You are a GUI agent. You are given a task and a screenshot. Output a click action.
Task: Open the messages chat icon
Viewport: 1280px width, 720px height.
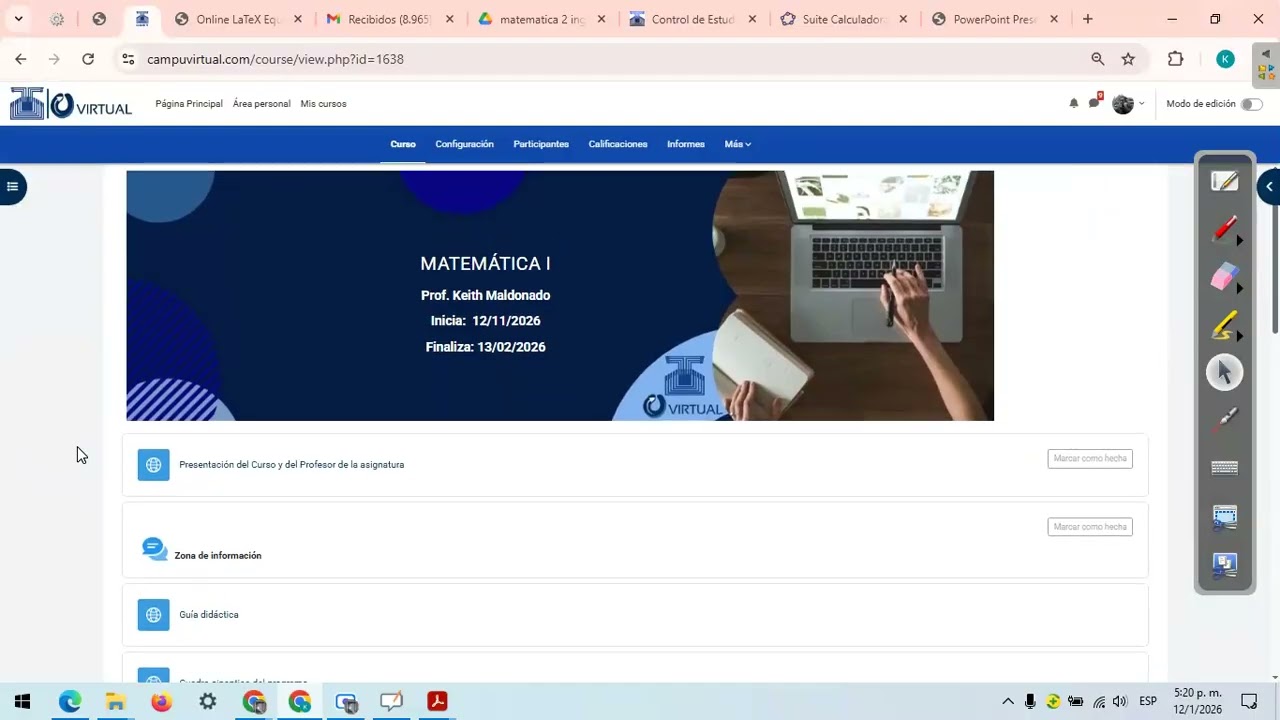1095,102
